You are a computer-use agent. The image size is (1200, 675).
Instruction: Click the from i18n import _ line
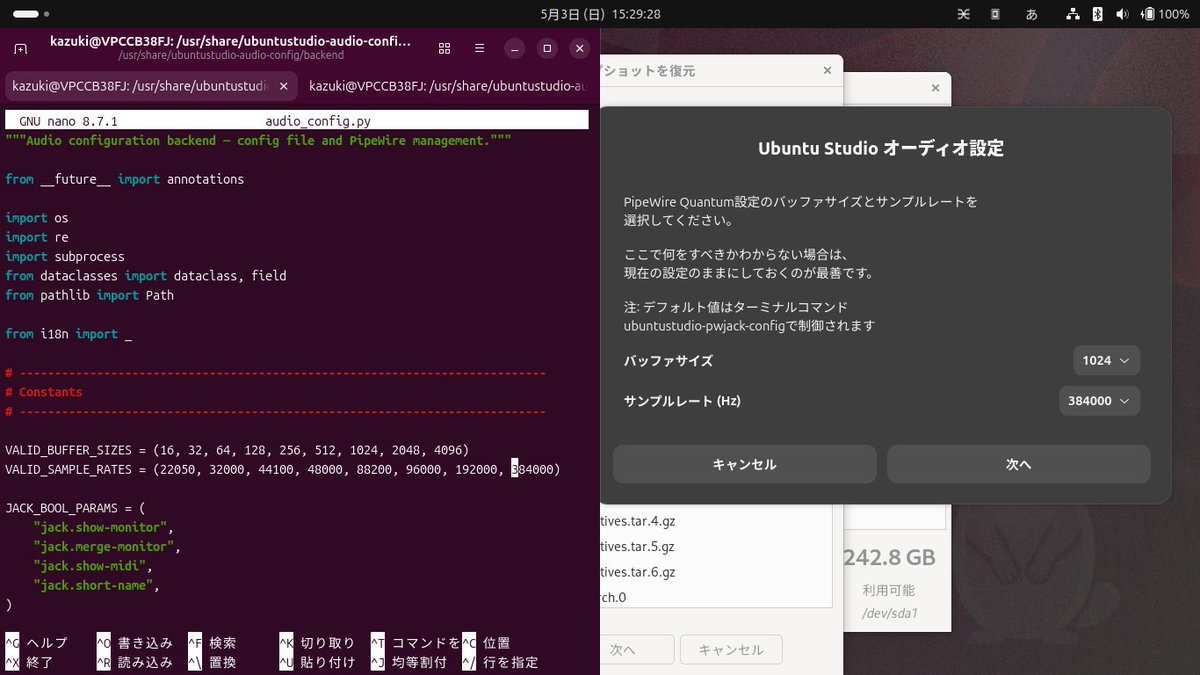68,334
